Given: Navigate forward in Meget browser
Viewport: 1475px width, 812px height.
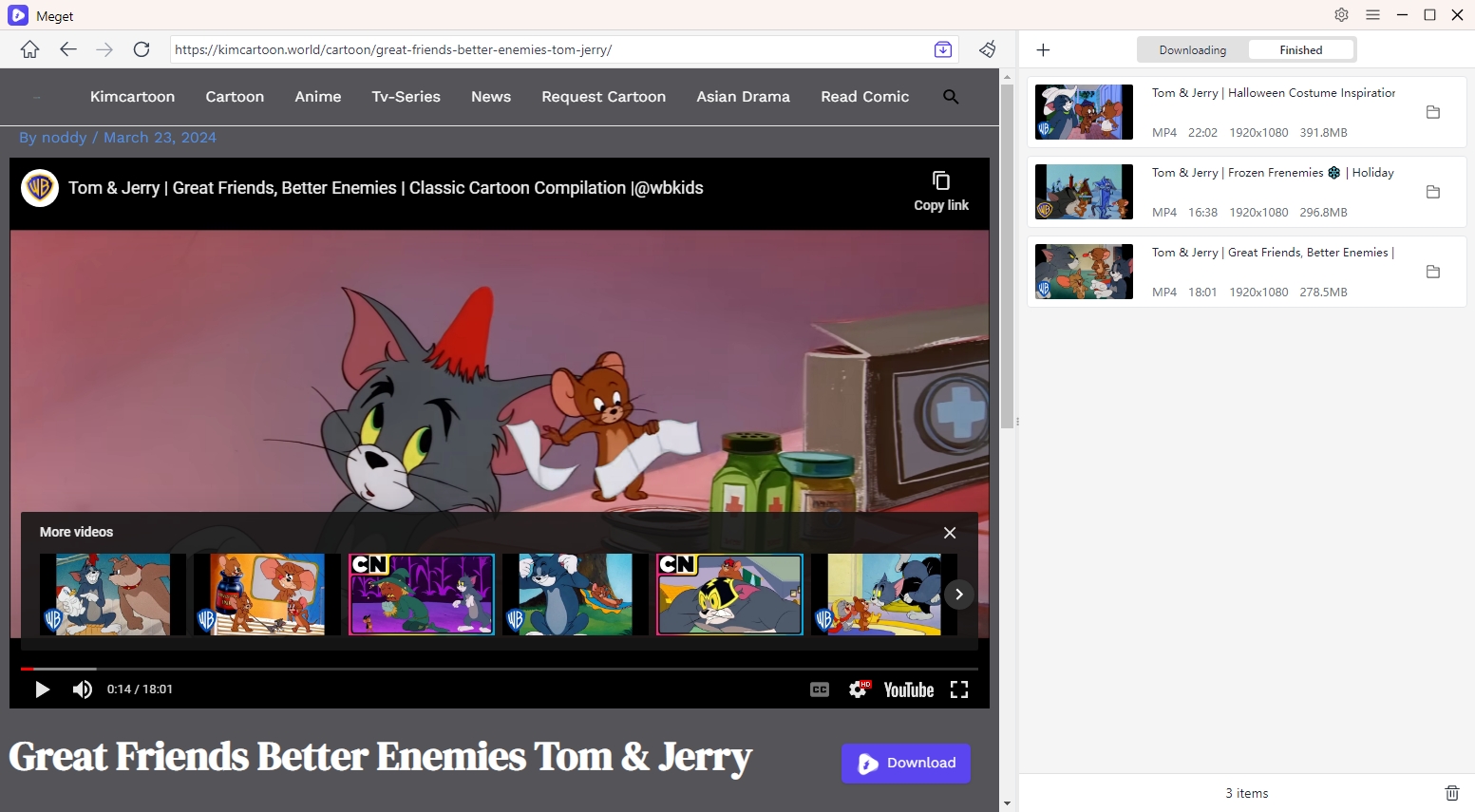Looking at the screenshot, I should [104, 49].
